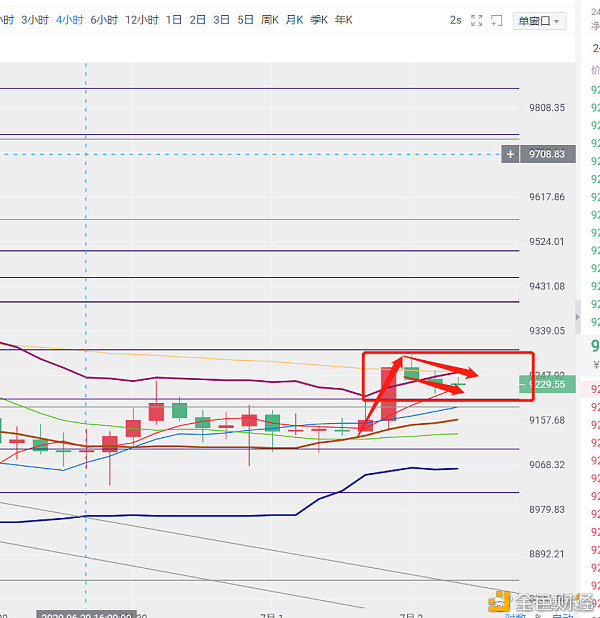
Task: Switch to monthly 月K chart
Action: [x=294, y=20]
